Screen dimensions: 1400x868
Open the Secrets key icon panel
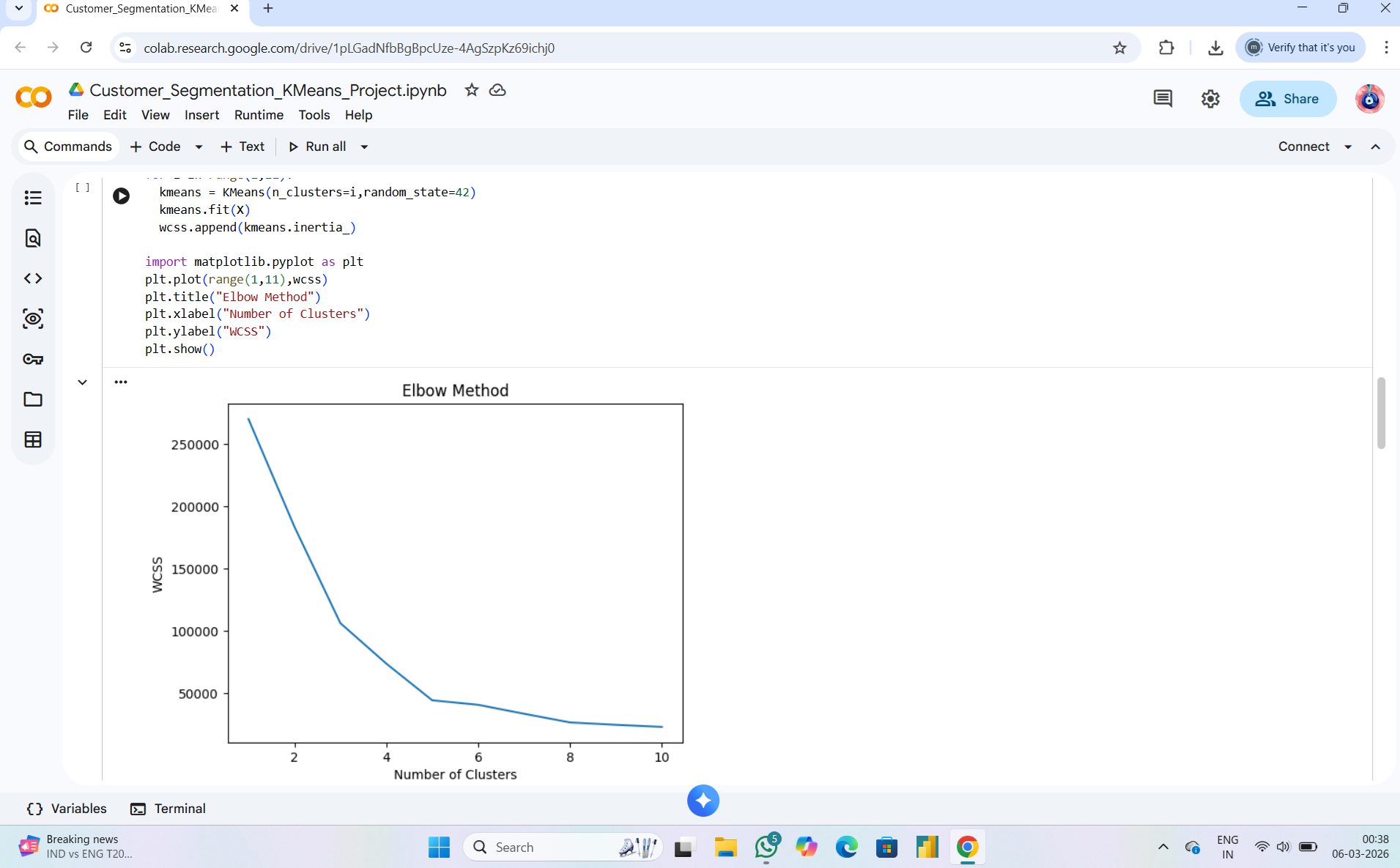click(33, 359)
